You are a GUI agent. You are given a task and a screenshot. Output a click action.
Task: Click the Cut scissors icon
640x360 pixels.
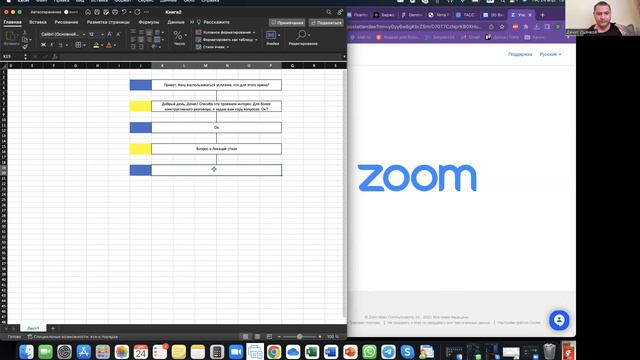(x=25, y=32)
